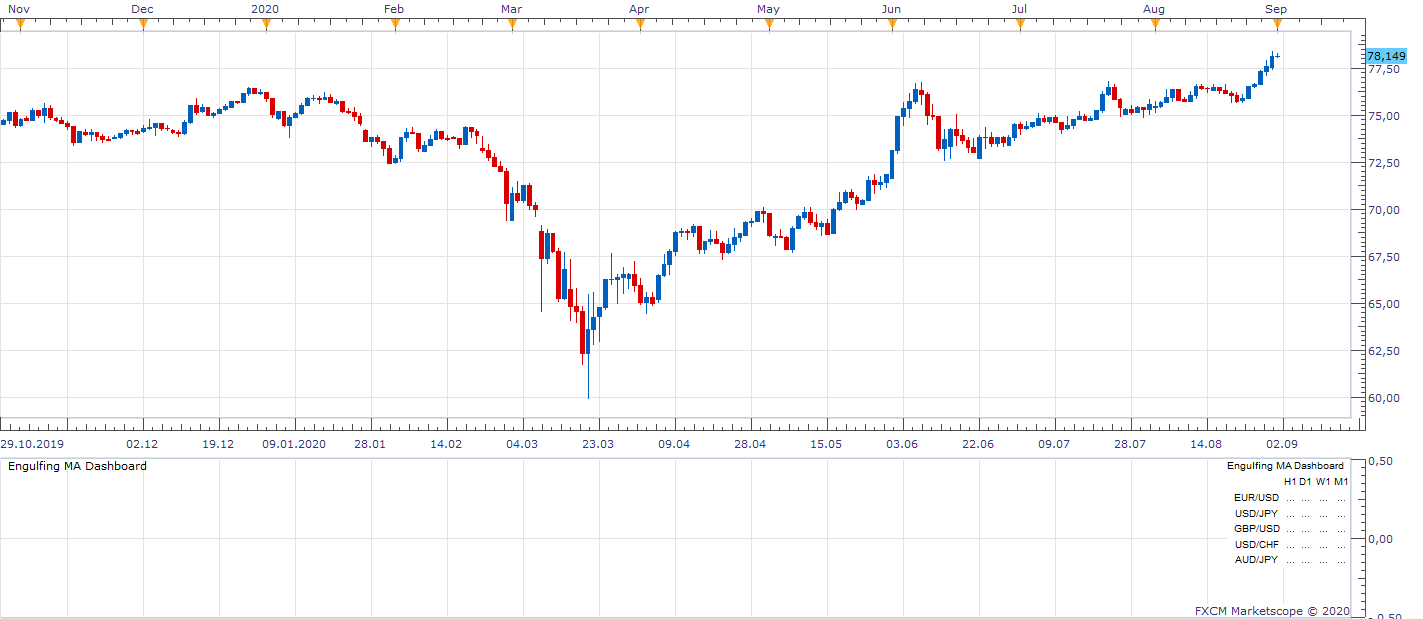Screen dimensions: 1423x619
Task: Select the USD/JPY dashboard row
Action: 1291,514
